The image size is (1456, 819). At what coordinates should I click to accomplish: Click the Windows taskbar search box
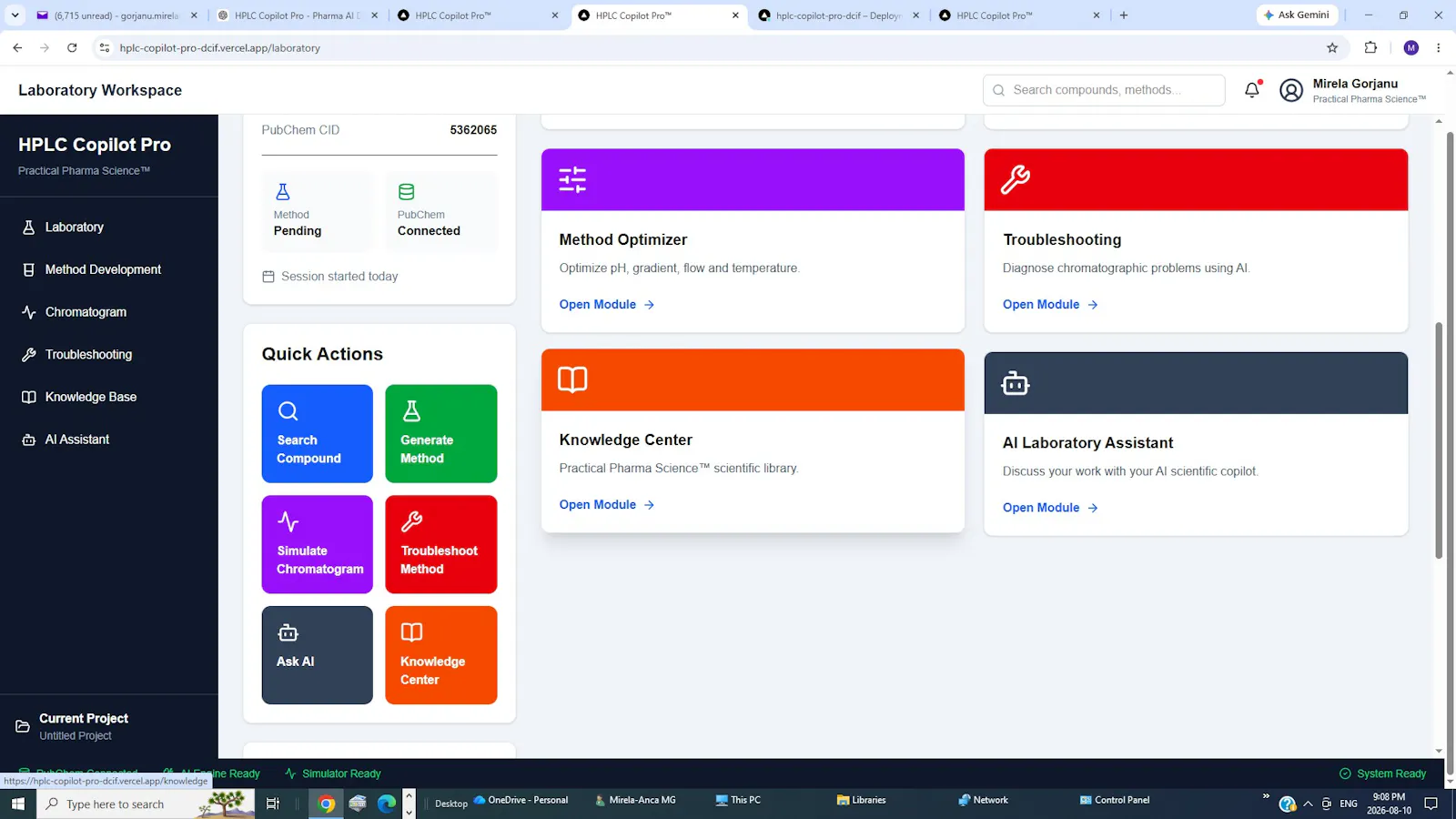coord(146,804)
